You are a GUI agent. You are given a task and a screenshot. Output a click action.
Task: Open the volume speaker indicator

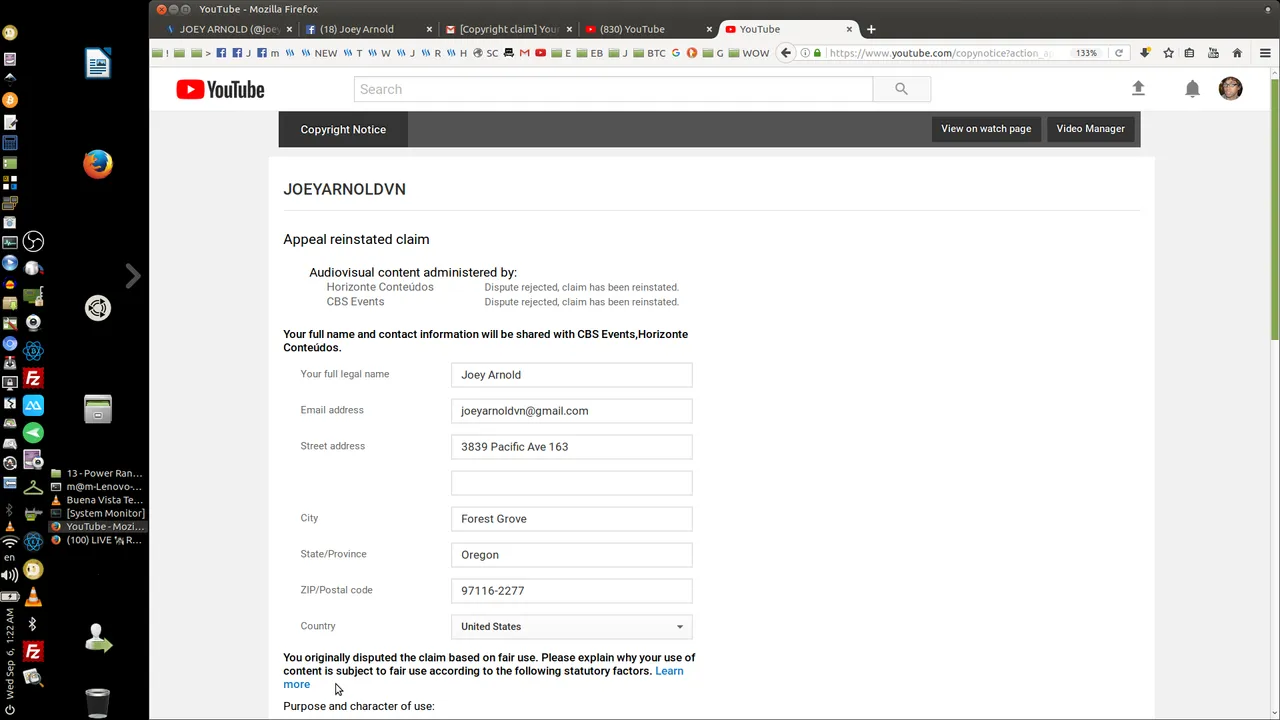point(10,575)
